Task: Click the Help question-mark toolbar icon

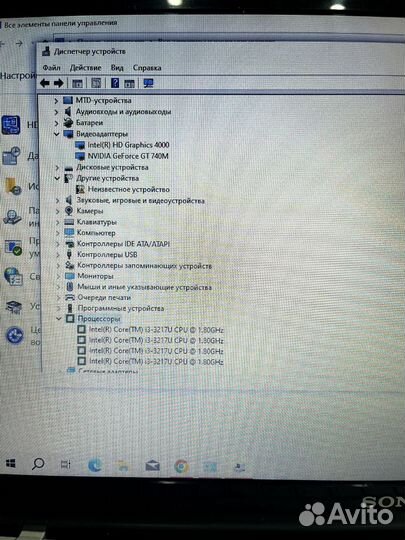Action: coord(115,83)
